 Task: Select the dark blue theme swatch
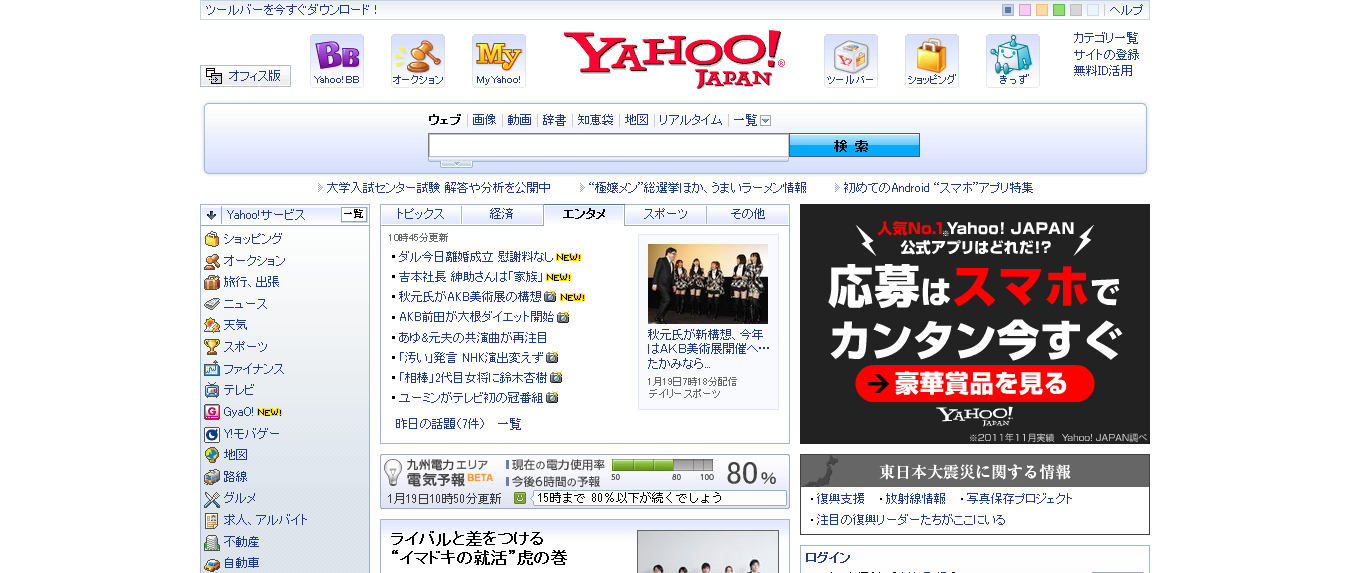tap(1008, 10)
